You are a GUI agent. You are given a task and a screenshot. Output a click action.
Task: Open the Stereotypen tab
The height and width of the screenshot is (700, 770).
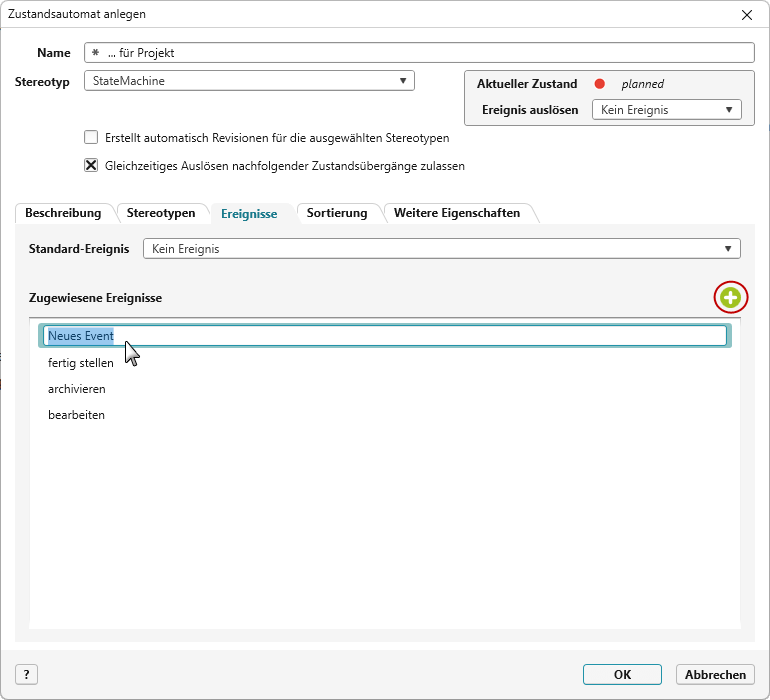[x=161, y=213]
